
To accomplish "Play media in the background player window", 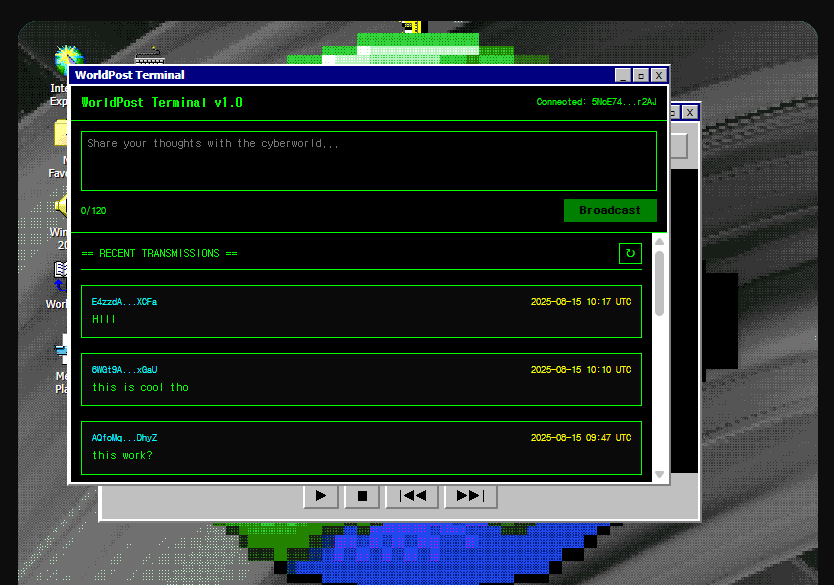I will coord(321,496).
